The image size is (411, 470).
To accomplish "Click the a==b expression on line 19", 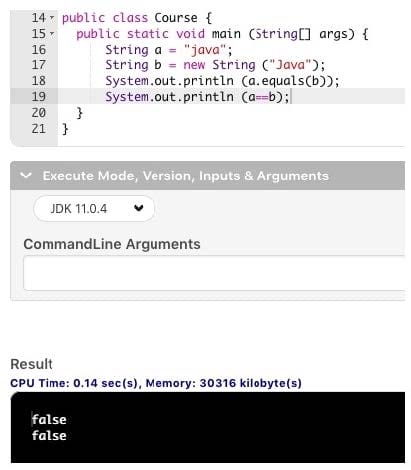I will pyautogui.click(x=262, y=97).
